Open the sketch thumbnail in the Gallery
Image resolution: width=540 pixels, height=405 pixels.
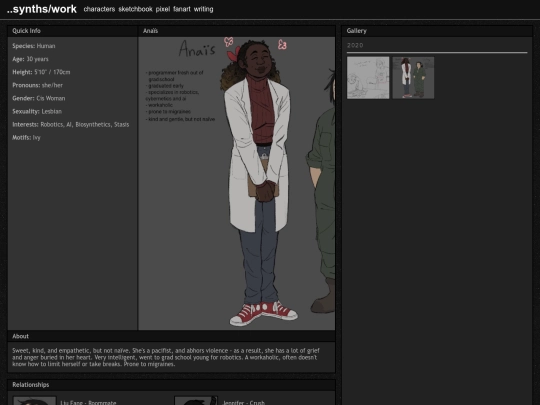tap(368, 78)
